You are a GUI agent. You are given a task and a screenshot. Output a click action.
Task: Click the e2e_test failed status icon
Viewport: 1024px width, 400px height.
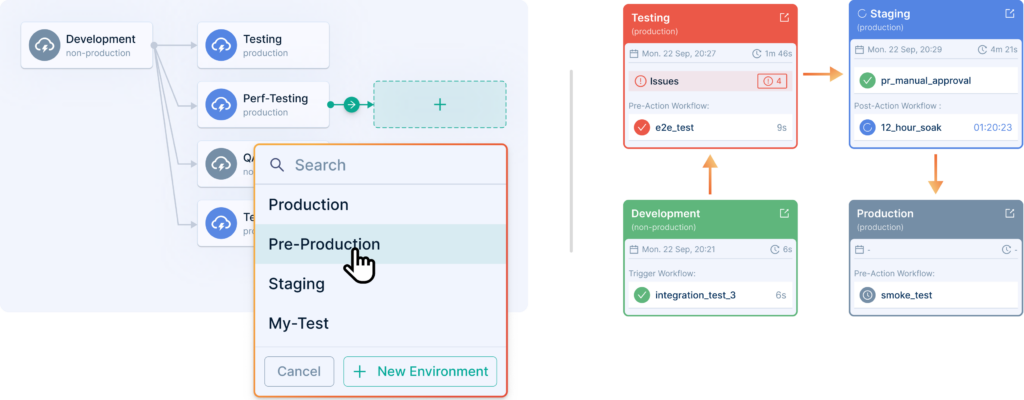[x=642, y=128]
